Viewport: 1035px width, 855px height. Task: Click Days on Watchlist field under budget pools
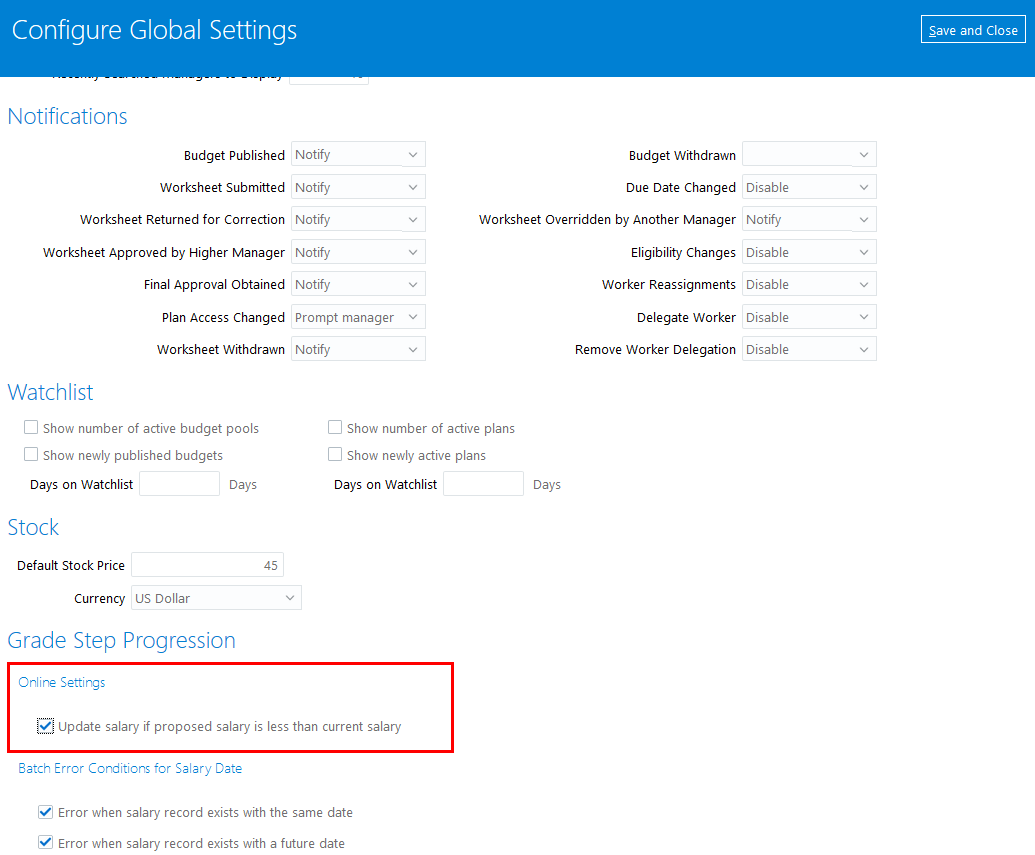[x=179, y=484]
